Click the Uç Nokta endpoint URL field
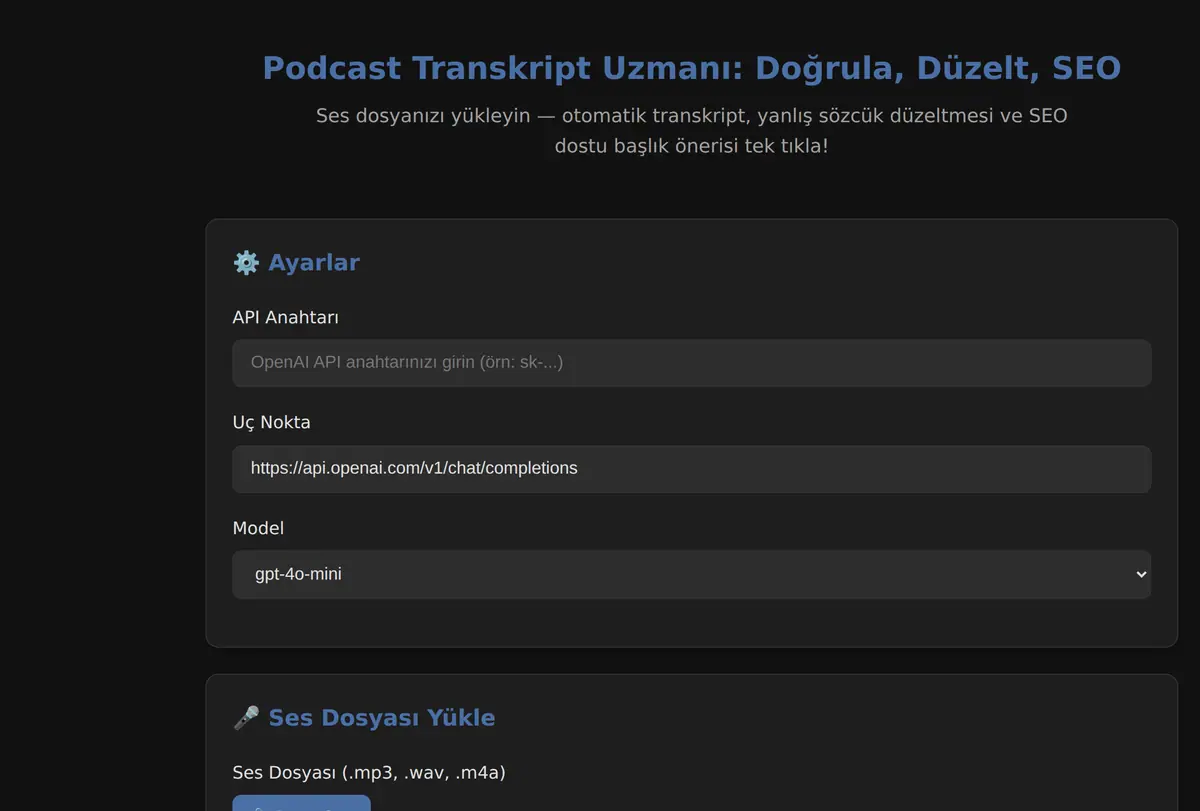Viewport: 1200px width, 811px height. tap(692, 469)
